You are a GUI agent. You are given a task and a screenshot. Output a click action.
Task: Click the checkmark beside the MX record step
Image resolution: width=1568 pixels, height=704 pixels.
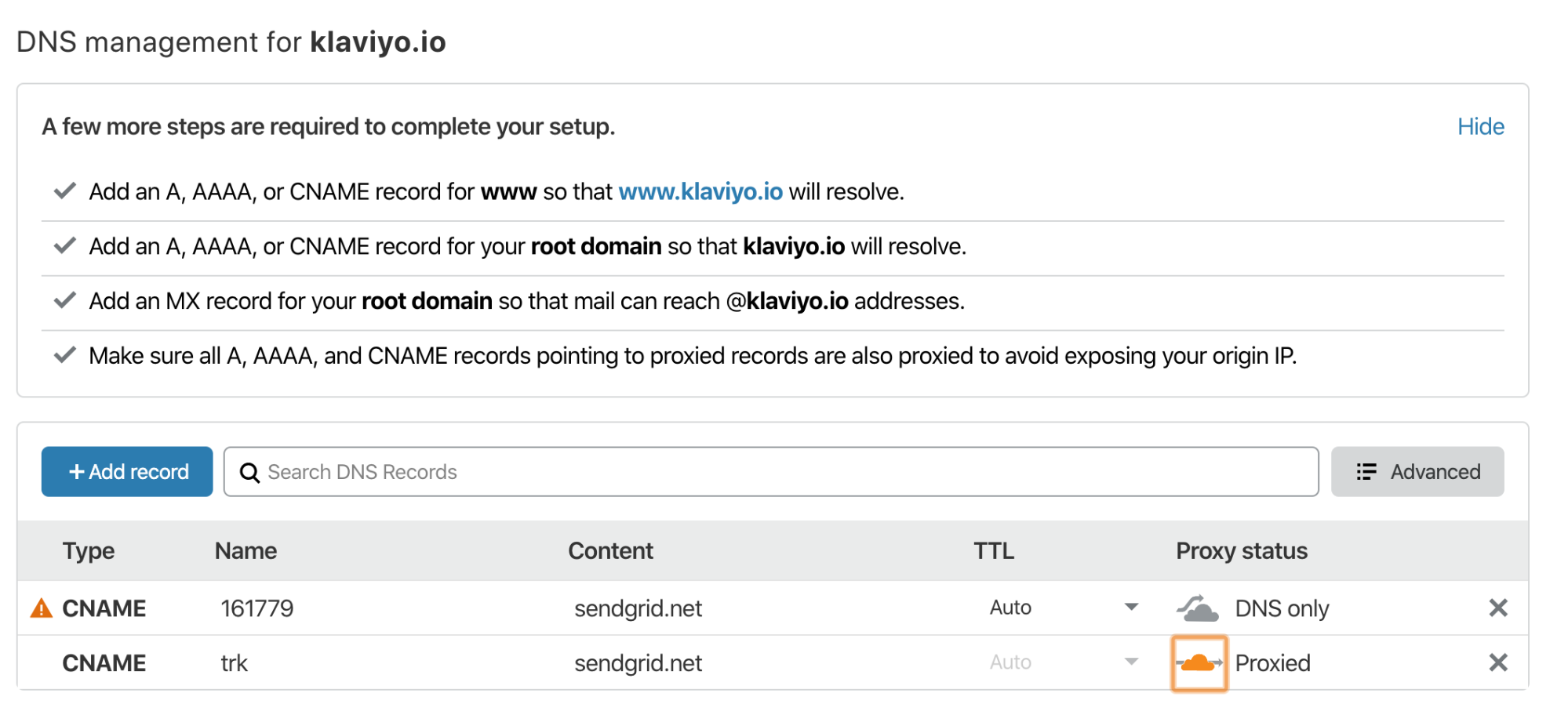click(65, 301)
